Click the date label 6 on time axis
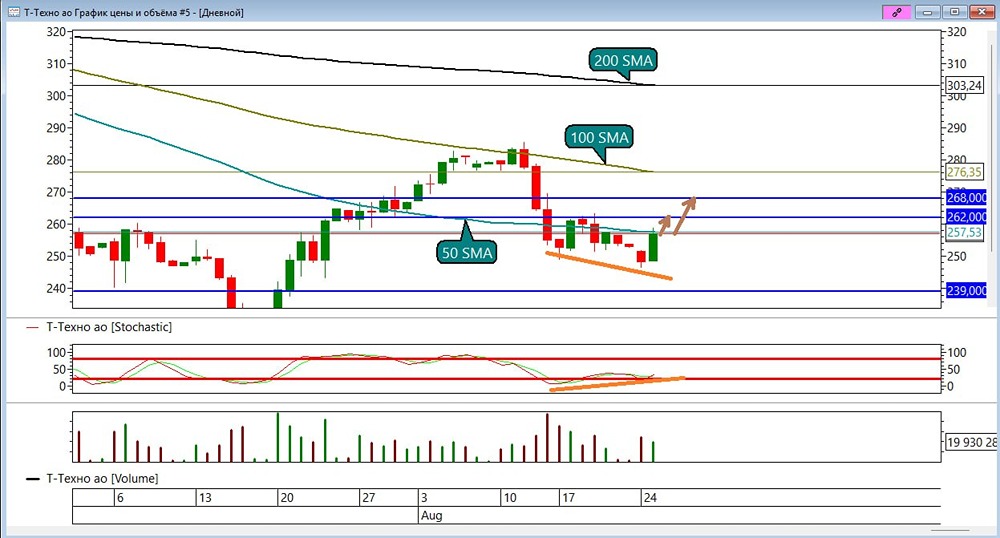 click(120, 498)
